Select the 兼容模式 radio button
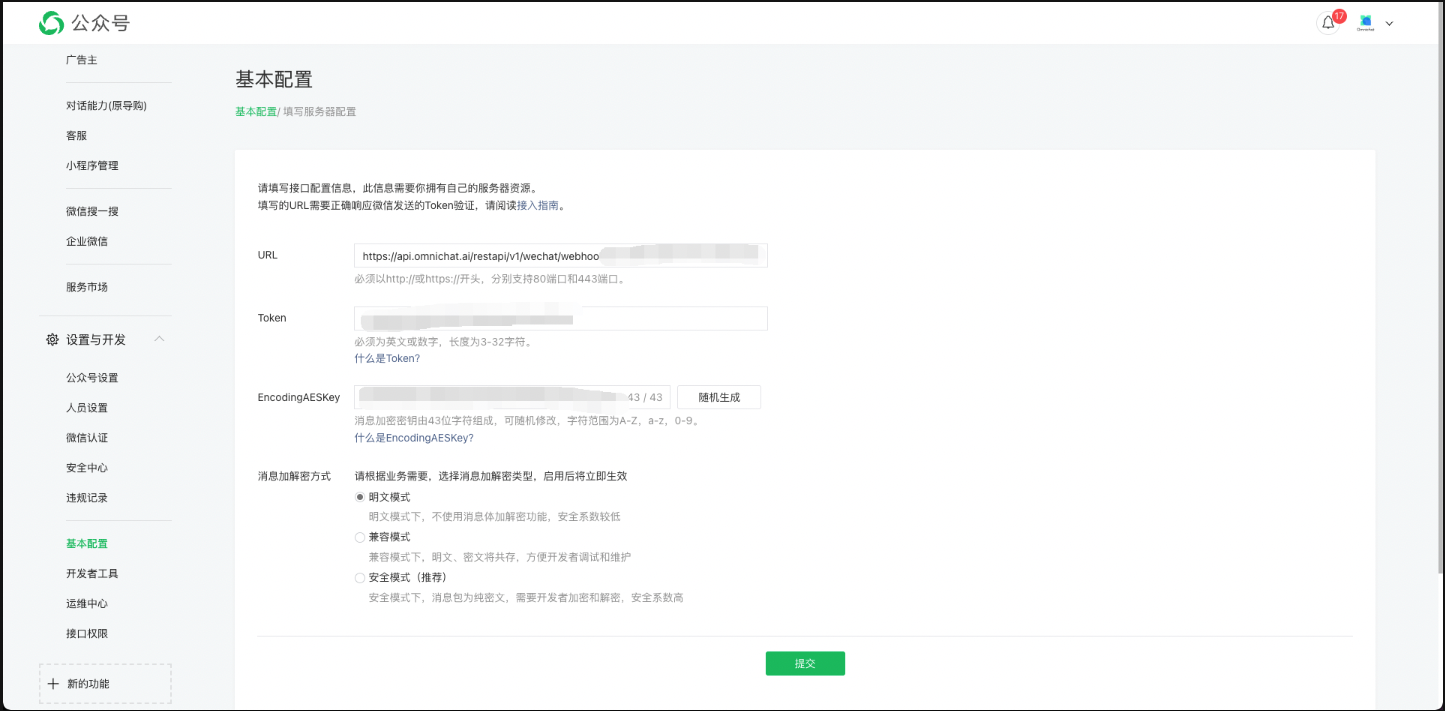Screen dimensions: 1445x711 (x=360, y=537)
